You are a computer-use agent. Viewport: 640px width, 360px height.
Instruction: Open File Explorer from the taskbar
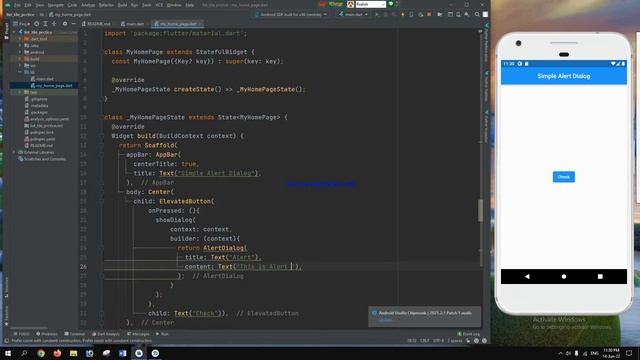point(73,353)
